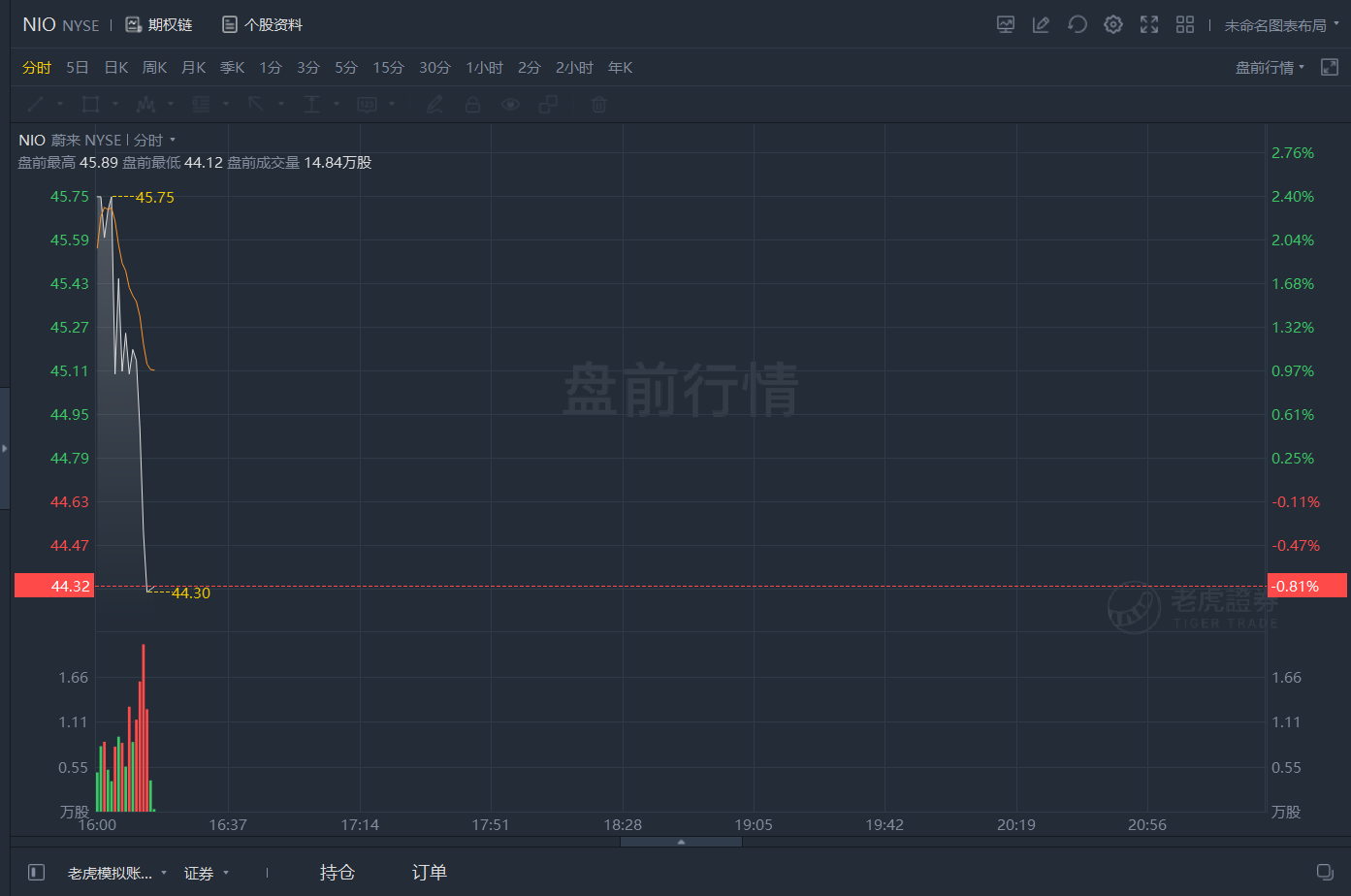
Task: Select the Fibonacci lines drawing tool
Action: pos(202,104)
